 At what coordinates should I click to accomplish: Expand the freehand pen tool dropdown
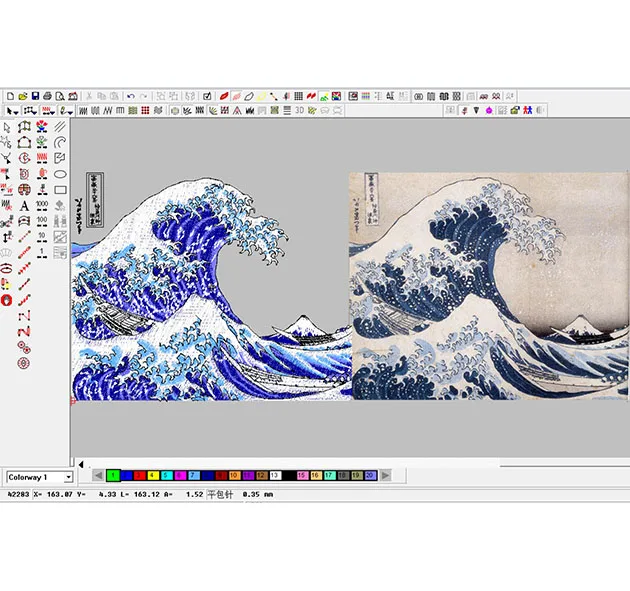pos(71,112)
